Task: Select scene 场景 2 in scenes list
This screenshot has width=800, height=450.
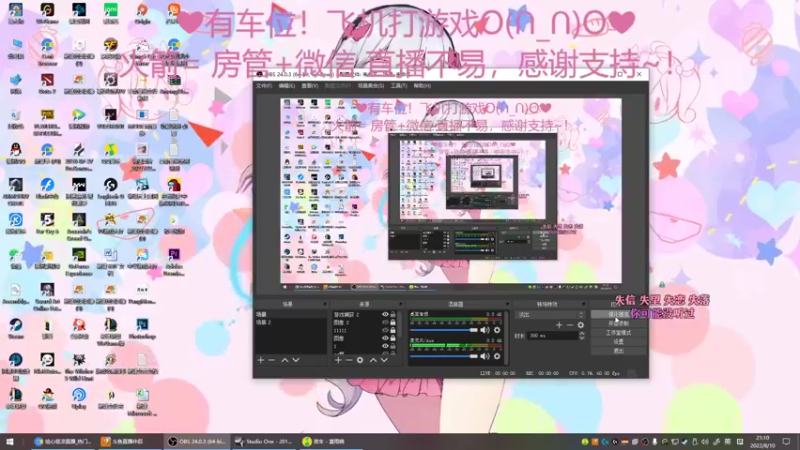Action: click(x=291, y=322)
